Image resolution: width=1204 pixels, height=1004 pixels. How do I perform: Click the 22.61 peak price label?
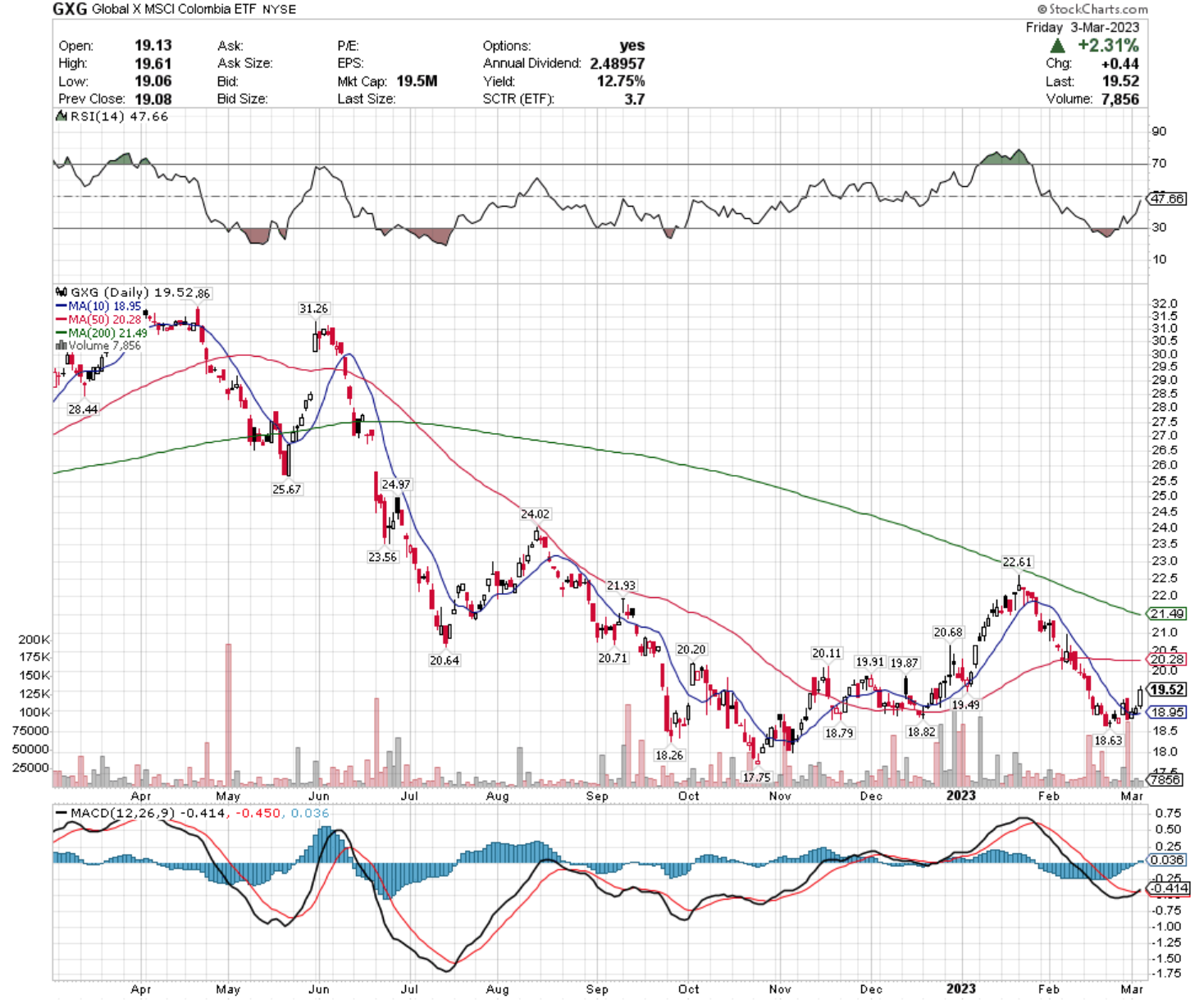click(1017, 562)
